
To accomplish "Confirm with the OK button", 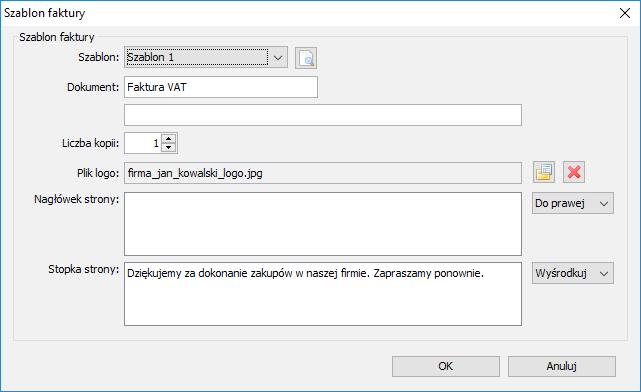I will click(446, 366).
